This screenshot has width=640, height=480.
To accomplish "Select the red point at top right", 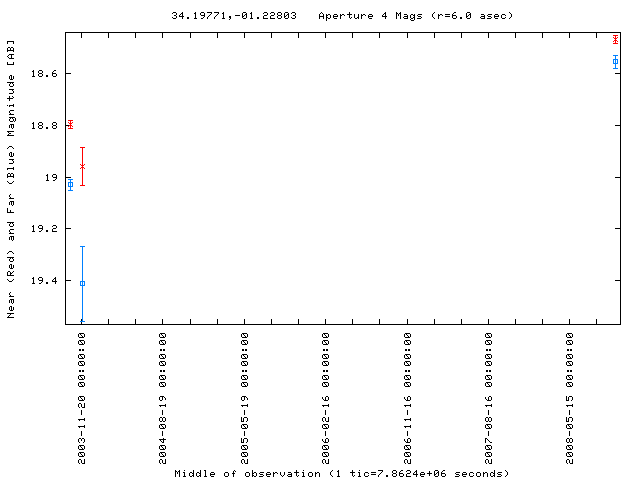I will pos(615,40).
